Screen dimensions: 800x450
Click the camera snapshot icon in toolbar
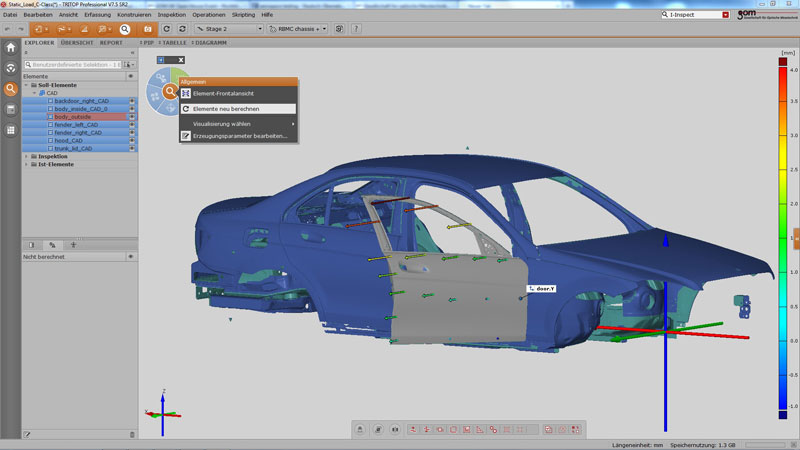[x=148, y=29]
